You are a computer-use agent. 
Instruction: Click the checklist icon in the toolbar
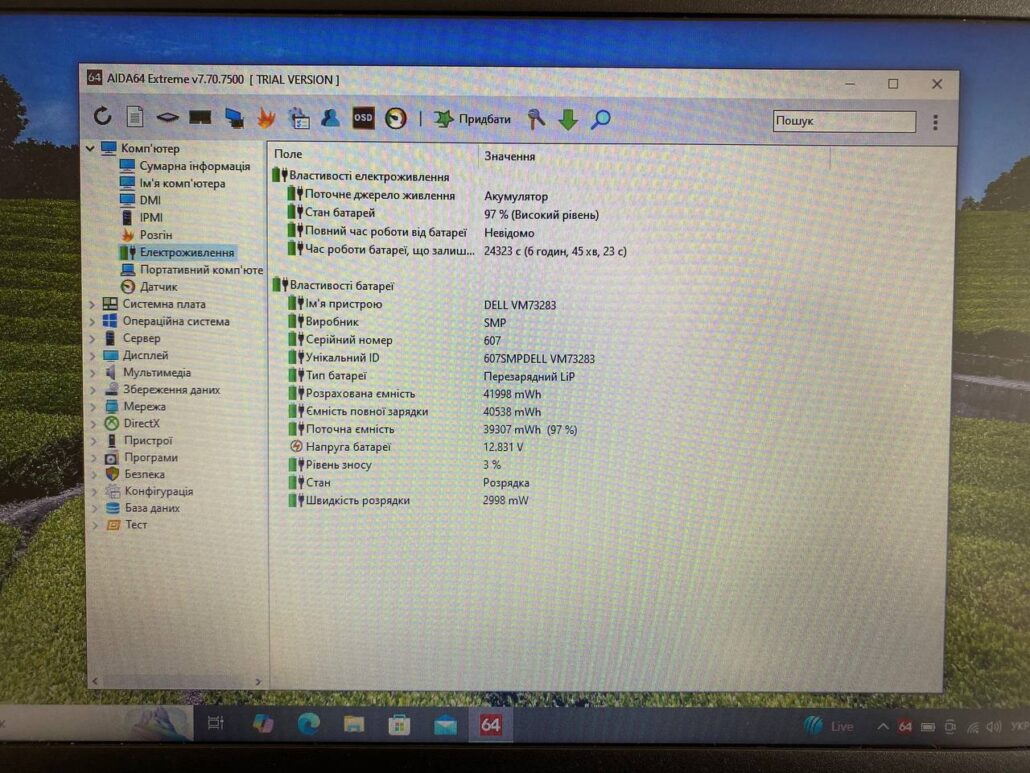pos(299,118)
